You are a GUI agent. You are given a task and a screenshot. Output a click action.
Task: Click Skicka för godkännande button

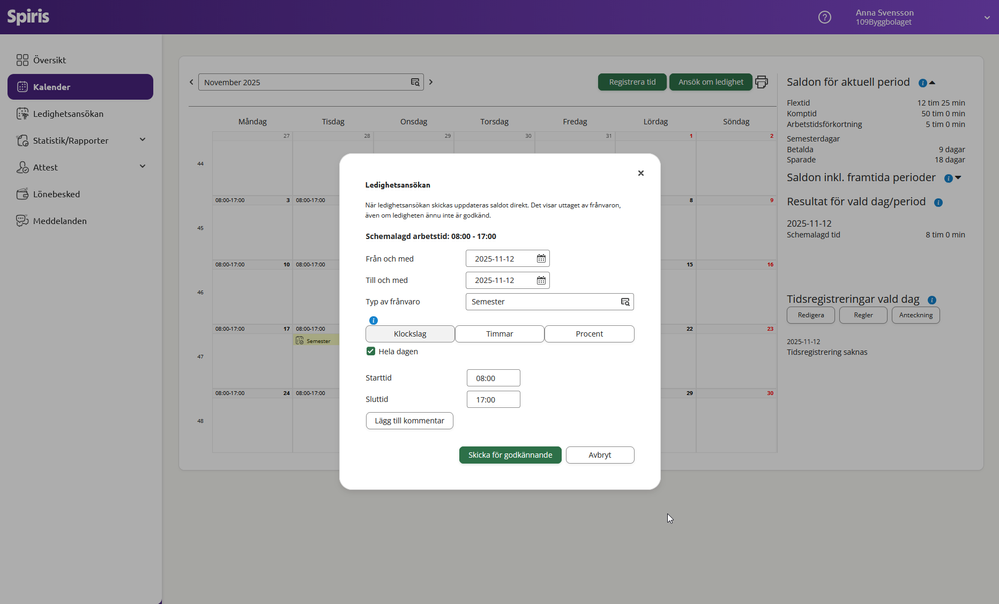click(x=510, y=455)
